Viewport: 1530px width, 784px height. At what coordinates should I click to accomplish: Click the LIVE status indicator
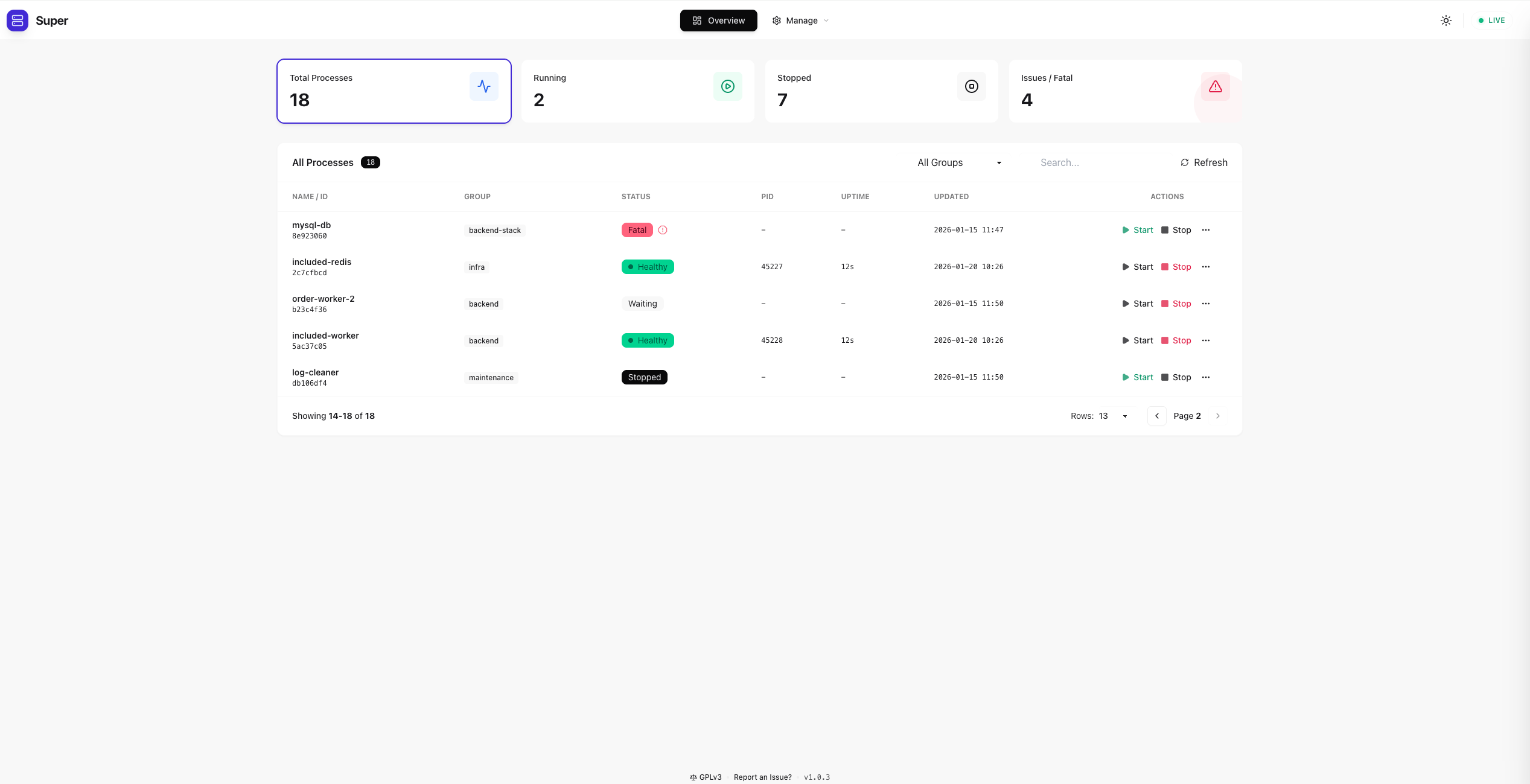pos(1492,21)
